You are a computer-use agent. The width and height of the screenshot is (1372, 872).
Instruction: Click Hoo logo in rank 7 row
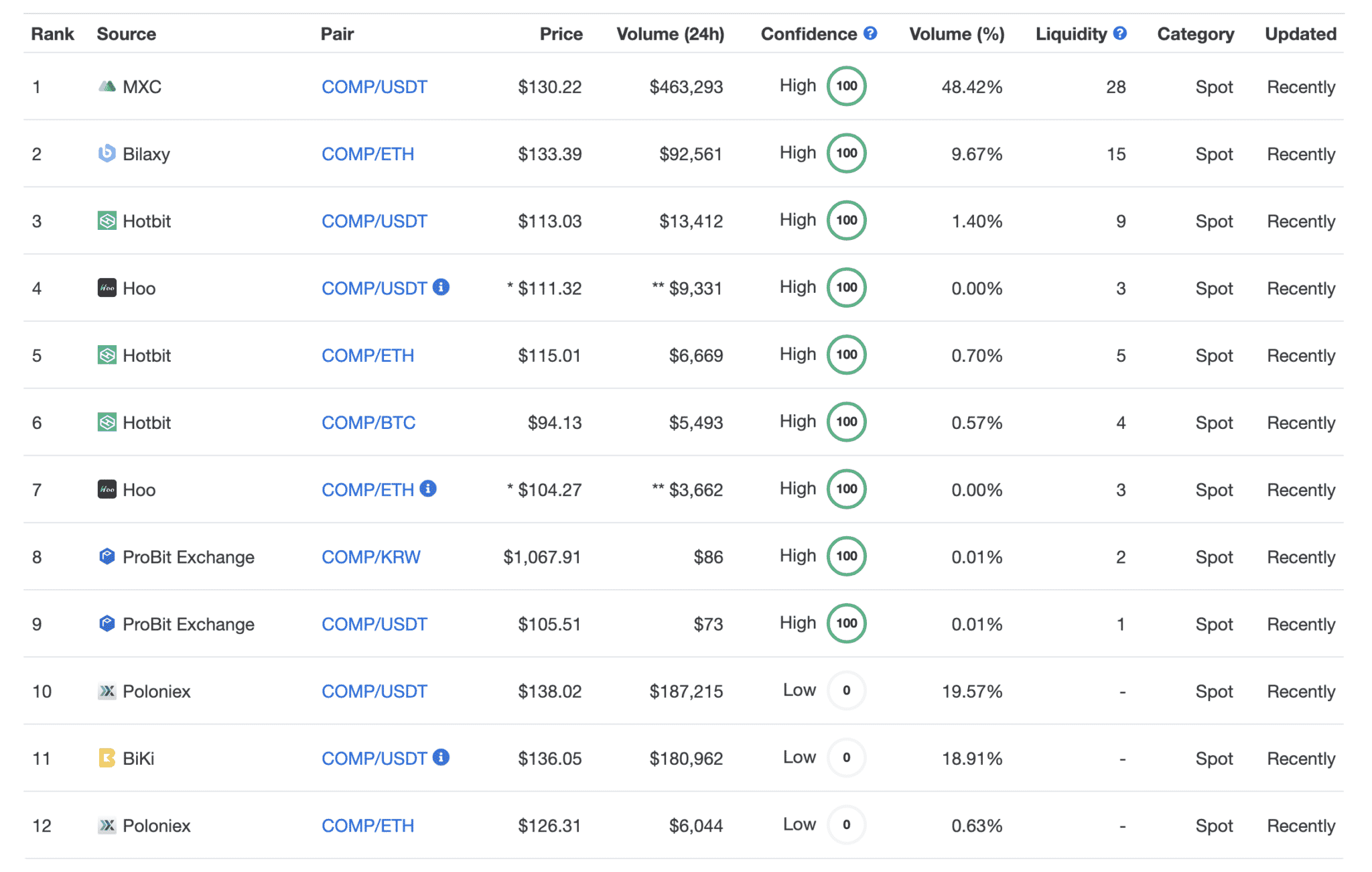(107, 489)
